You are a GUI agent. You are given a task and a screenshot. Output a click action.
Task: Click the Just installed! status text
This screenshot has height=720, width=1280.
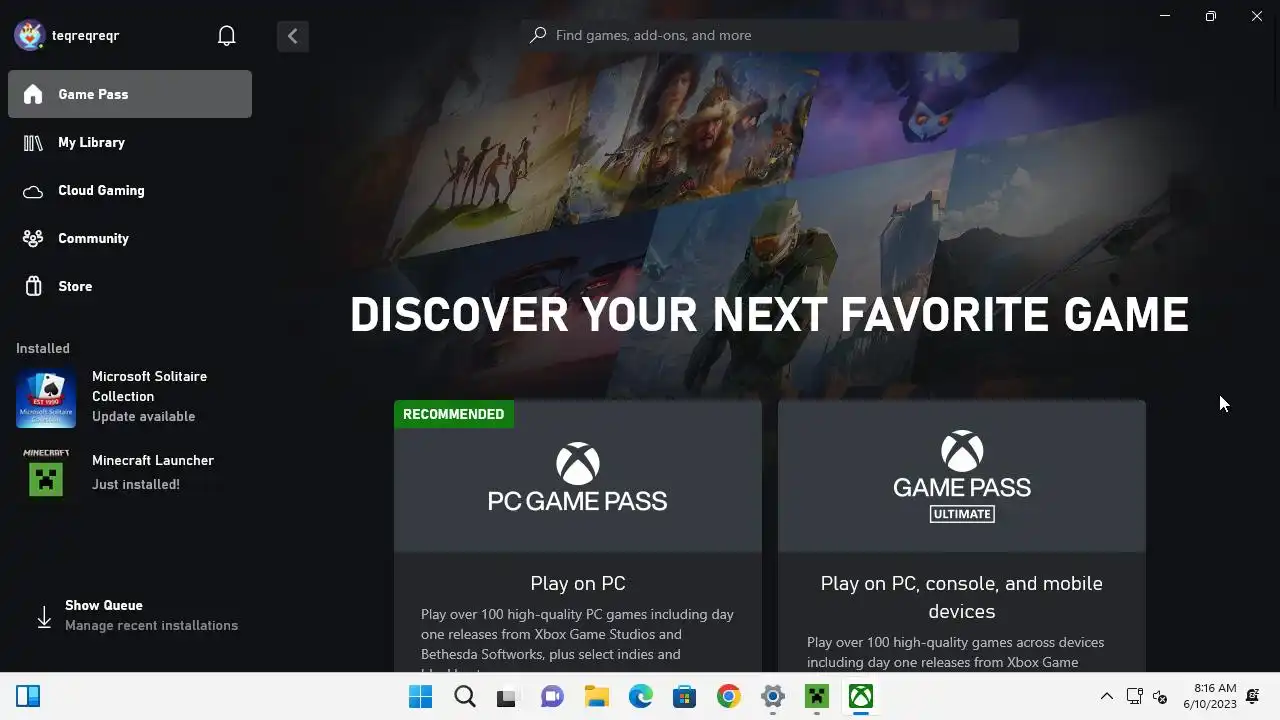(x=136, y=484)
